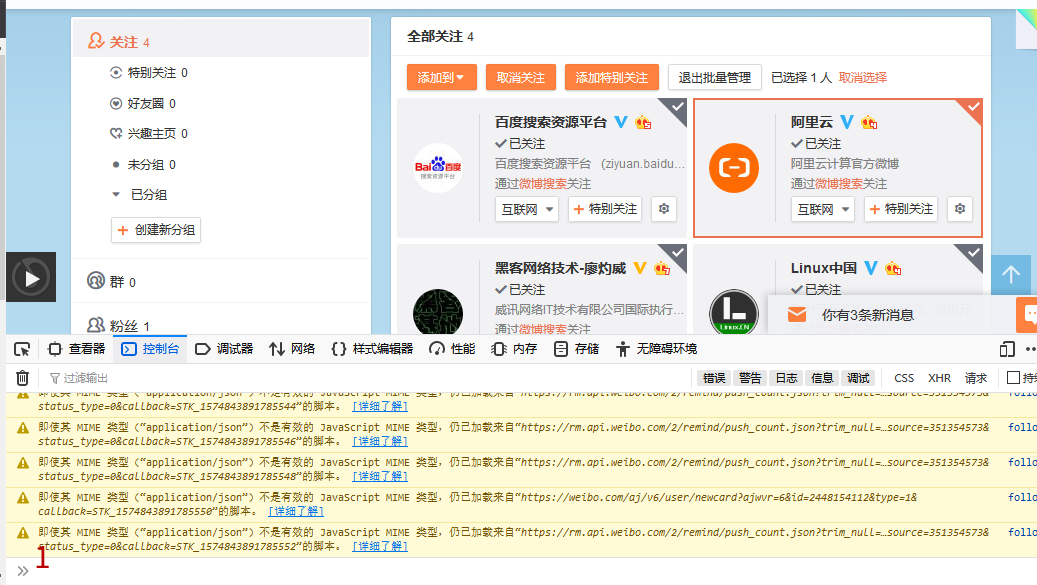Open the Linux中国 name link
This screenshot has width=1037, height=585.
click(x=823, y=268)
